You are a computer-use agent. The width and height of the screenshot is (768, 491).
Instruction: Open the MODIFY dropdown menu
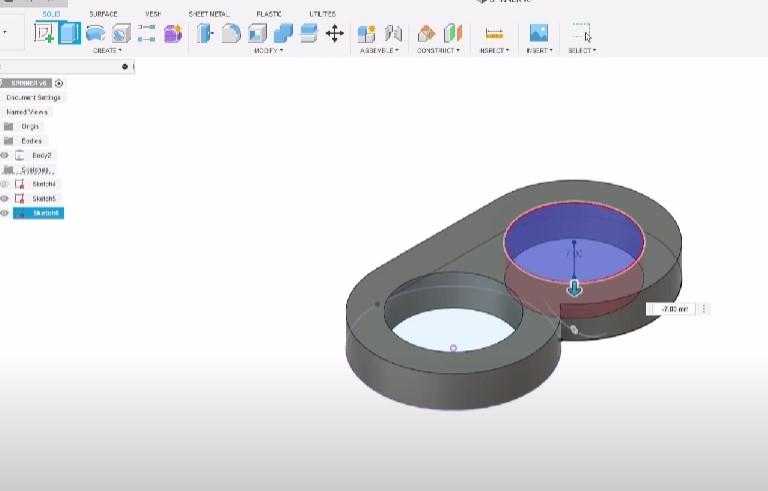coord(268,50)
